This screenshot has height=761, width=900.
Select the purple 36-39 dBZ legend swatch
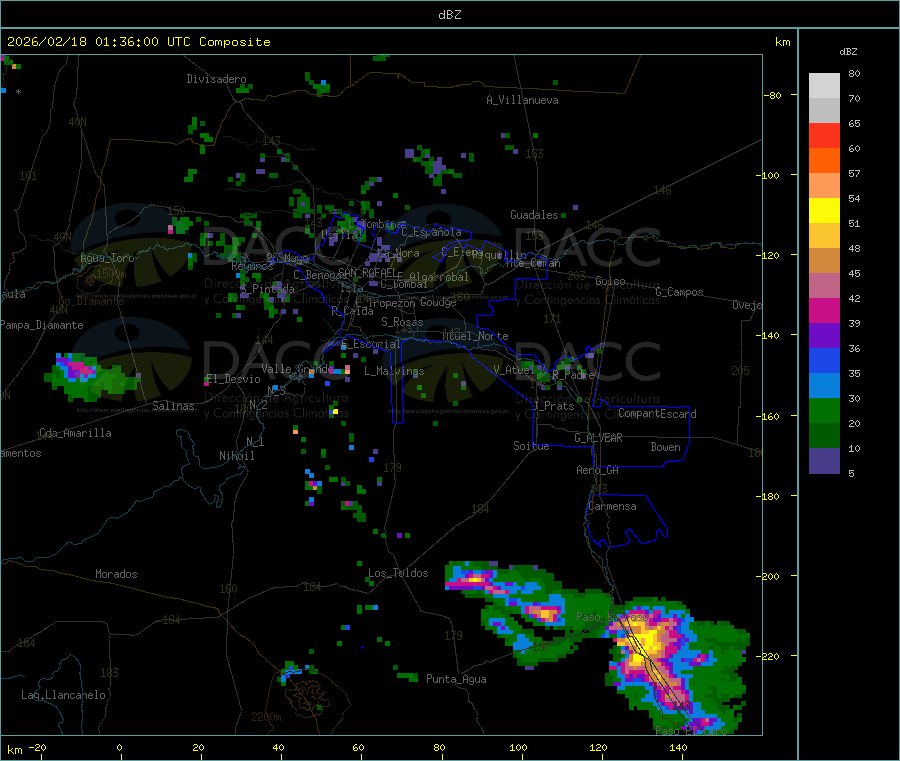(824, 336)
